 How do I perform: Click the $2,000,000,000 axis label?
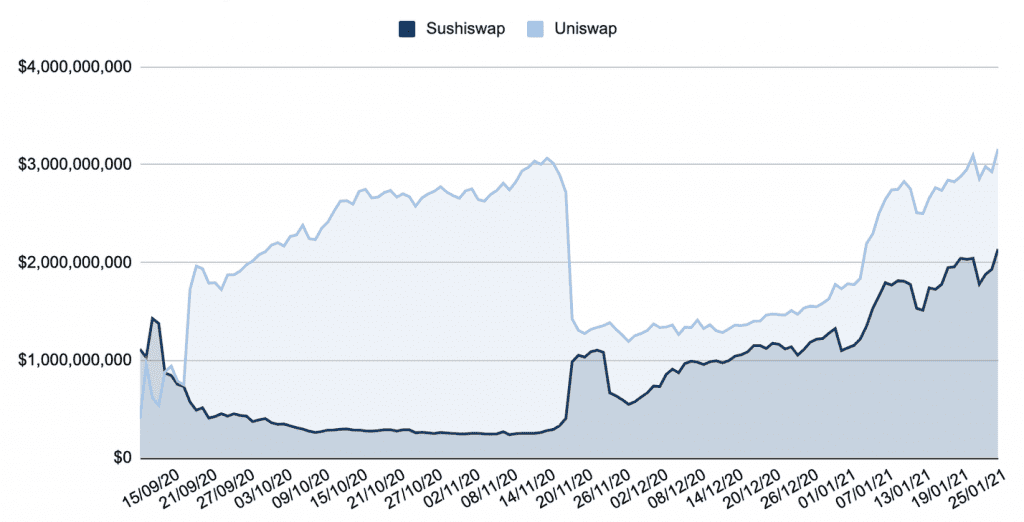(74, 262)
